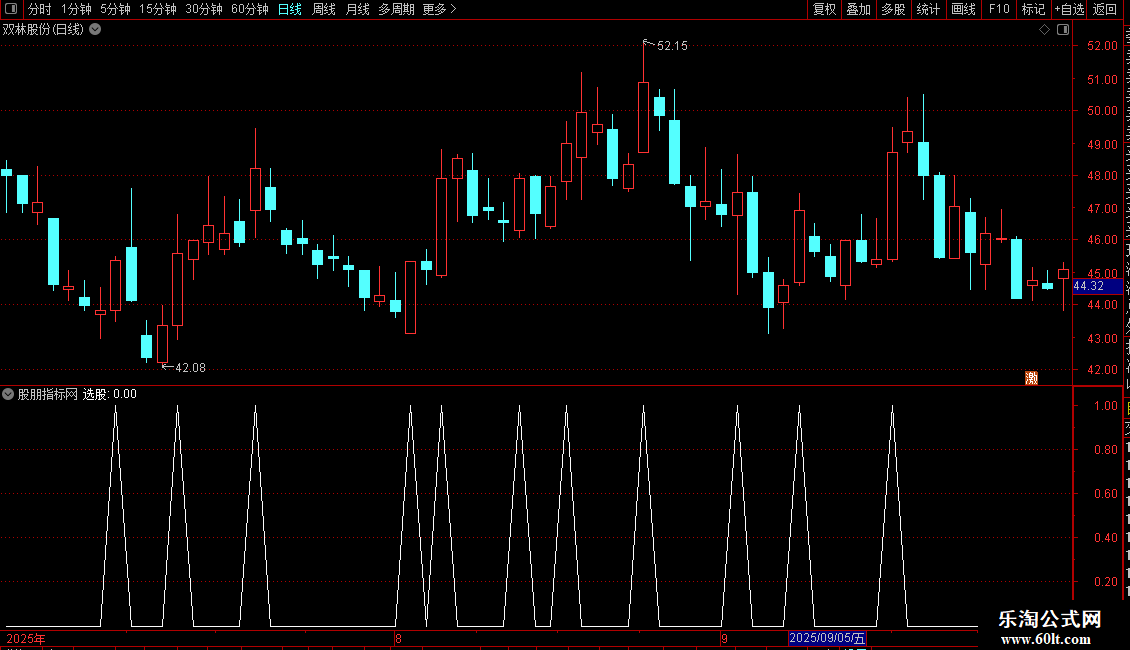Select the 15分钟 period
1130x650 pixels.
tap(158, 9)
